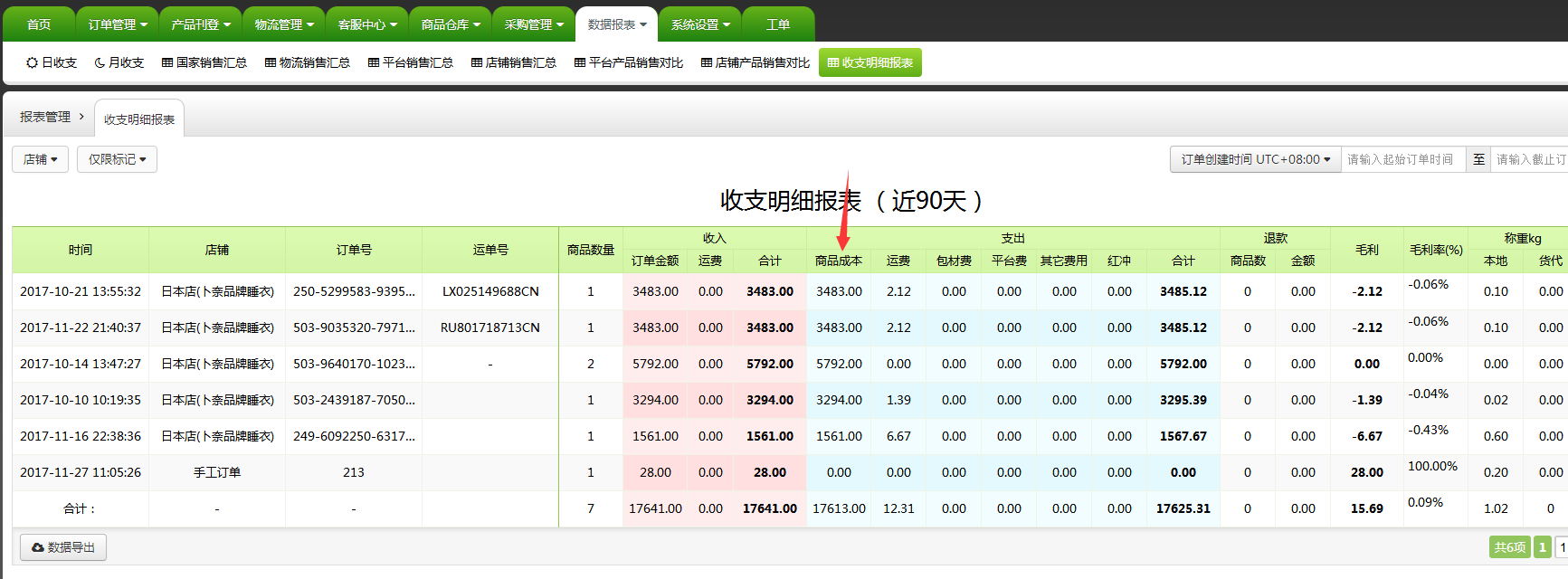Open 店铺产品销售对比 report
The width and height of the screenshot is (1568, 579).
755,62
